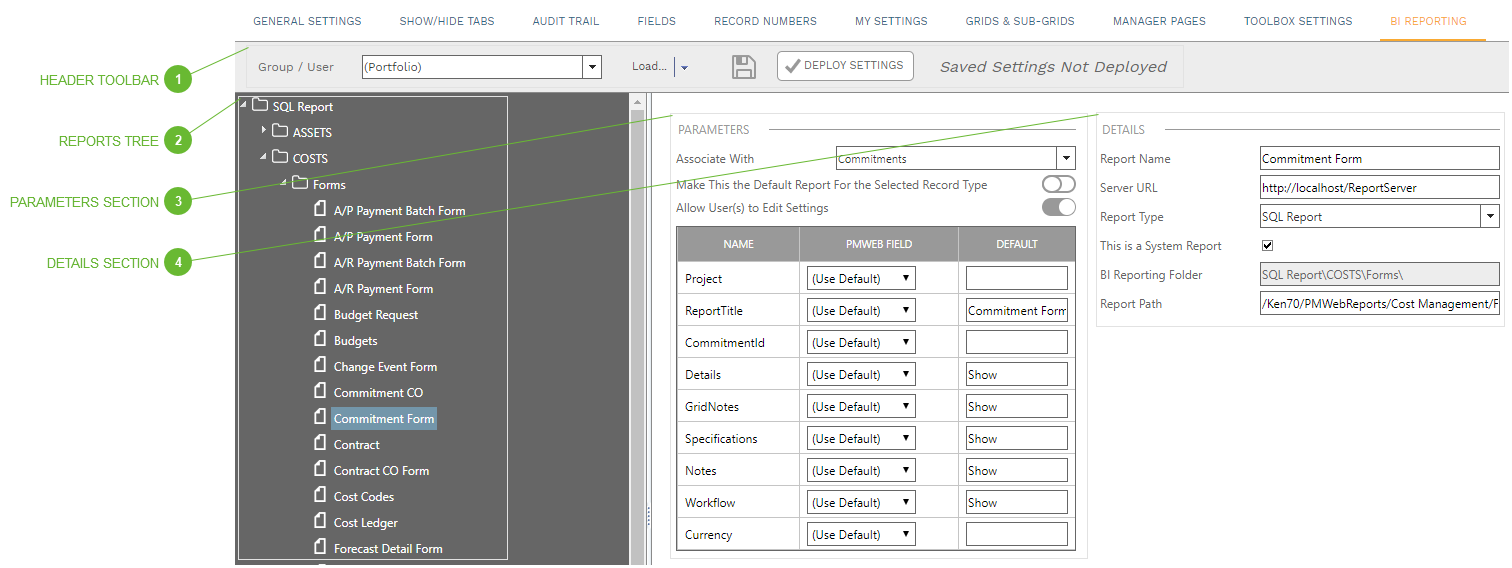Open the Toolbox Settings tab
1512x568 pixels.
click(1298, 21)
